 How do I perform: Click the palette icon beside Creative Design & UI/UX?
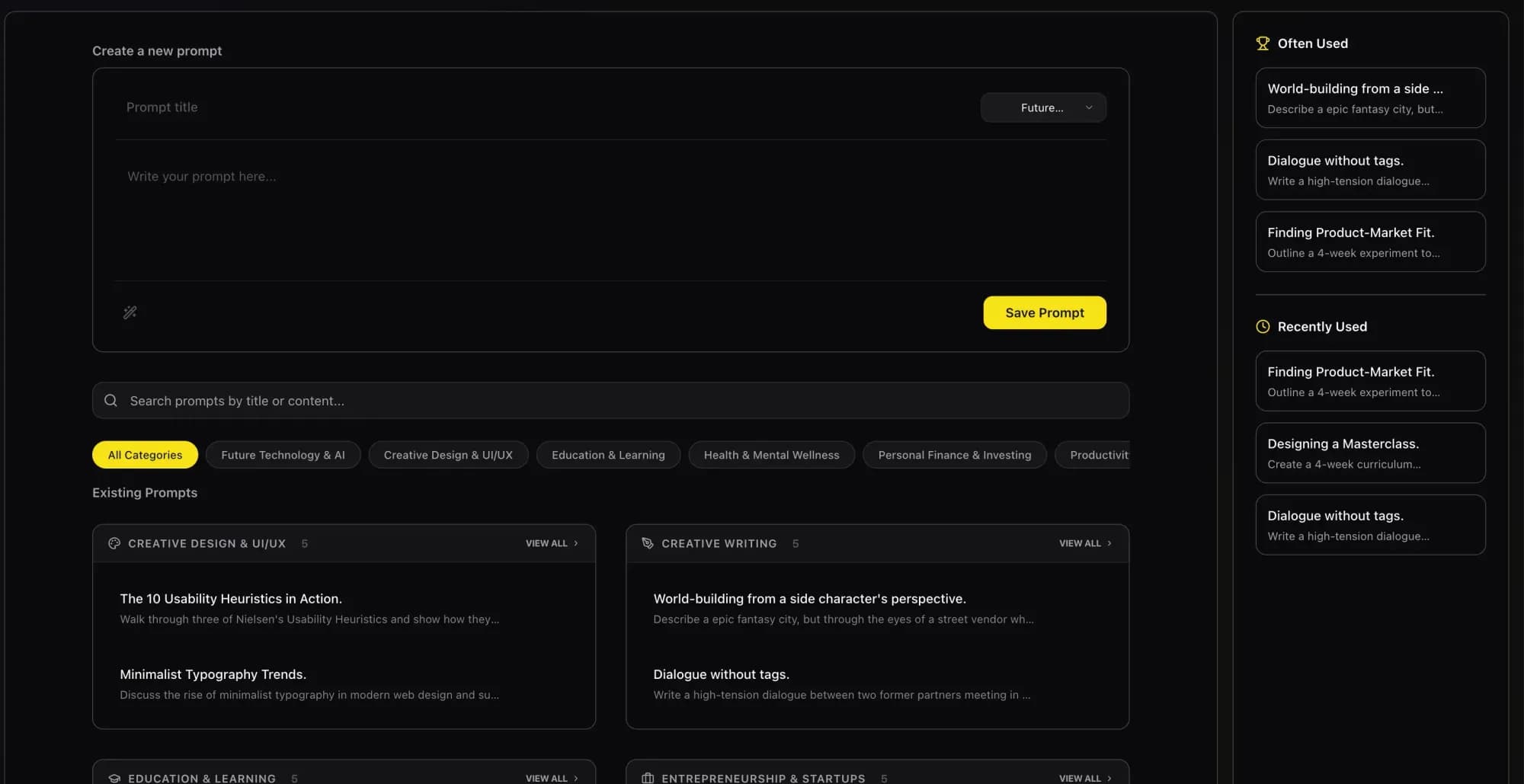pos(114,543)
